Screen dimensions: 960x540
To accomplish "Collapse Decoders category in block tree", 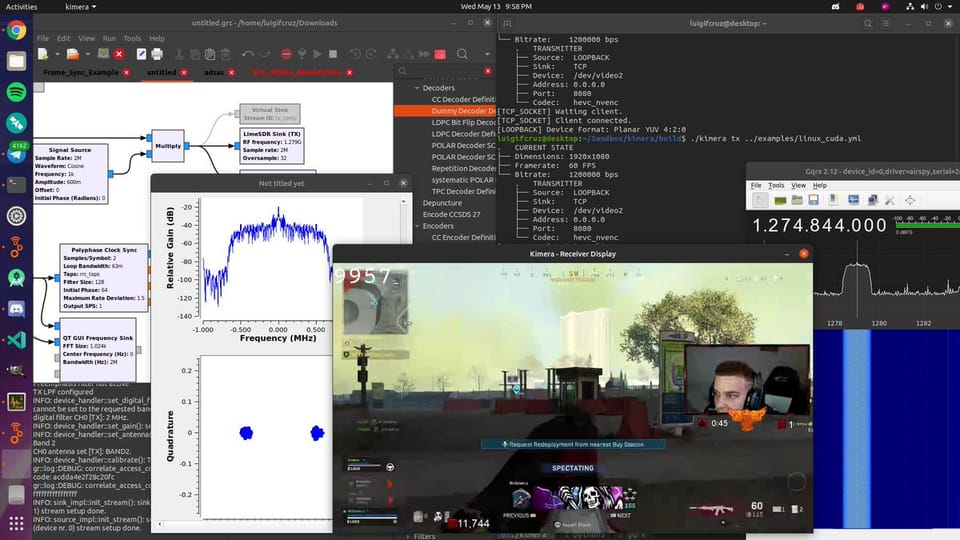I will tap(417, 88).
